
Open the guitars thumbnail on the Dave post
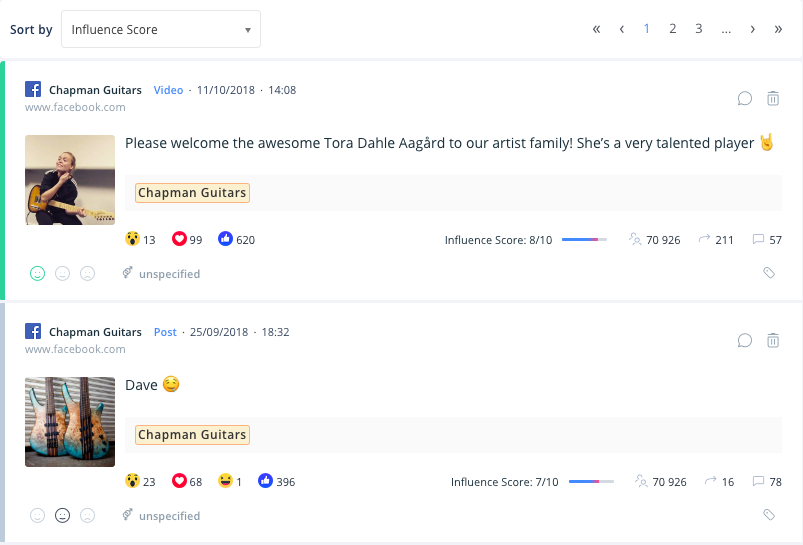70,422
